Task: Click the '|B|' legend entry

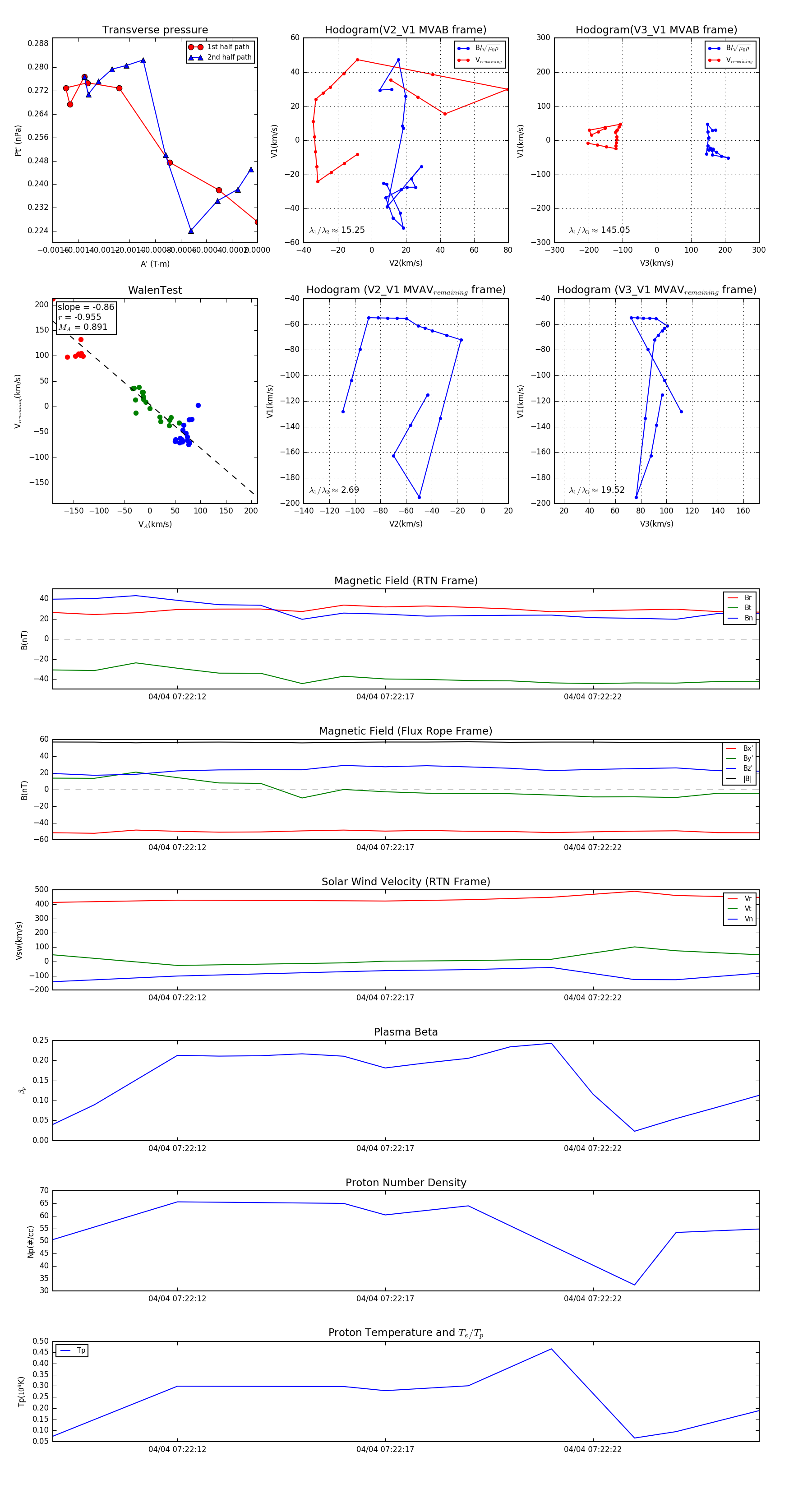Action: click(x=739, y=779)
